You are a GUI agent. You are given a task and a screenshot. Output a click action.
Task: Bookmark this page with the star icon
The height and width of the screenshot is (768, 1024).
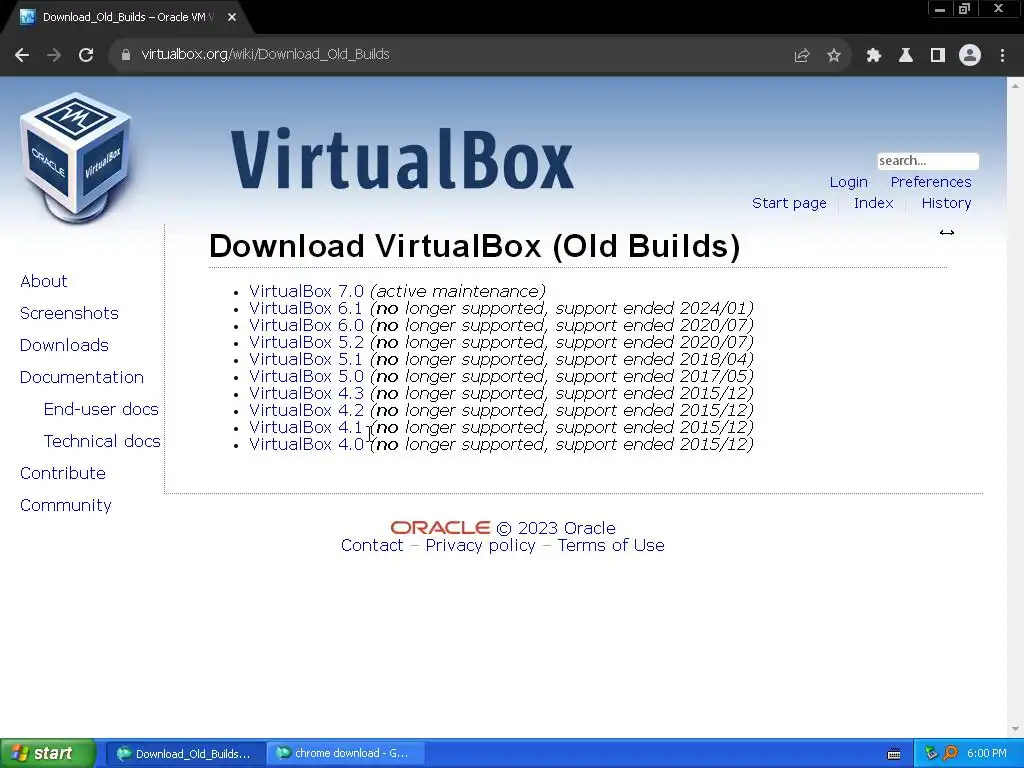[x=833, y=55]
